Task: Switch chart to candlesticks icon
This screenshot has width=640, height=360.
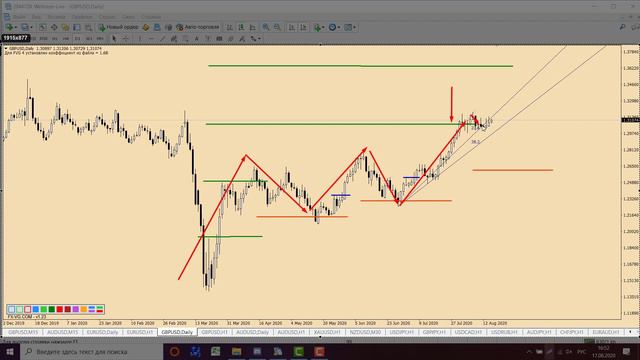Action: [241, 27]
